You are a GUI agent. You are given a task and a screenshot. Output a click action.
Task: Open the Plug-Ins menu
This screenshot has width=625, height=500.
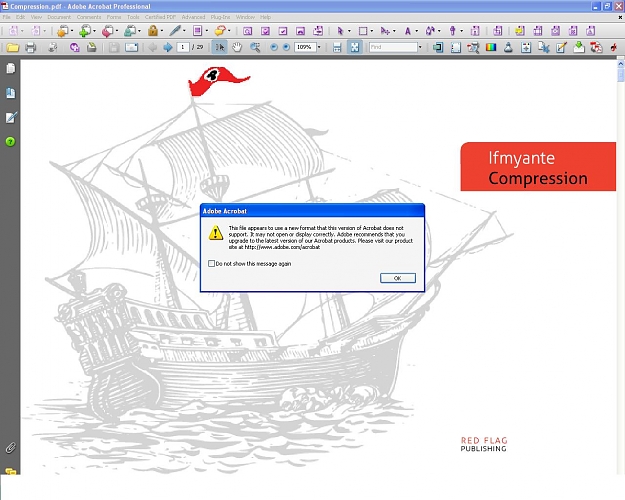point(220,17)
